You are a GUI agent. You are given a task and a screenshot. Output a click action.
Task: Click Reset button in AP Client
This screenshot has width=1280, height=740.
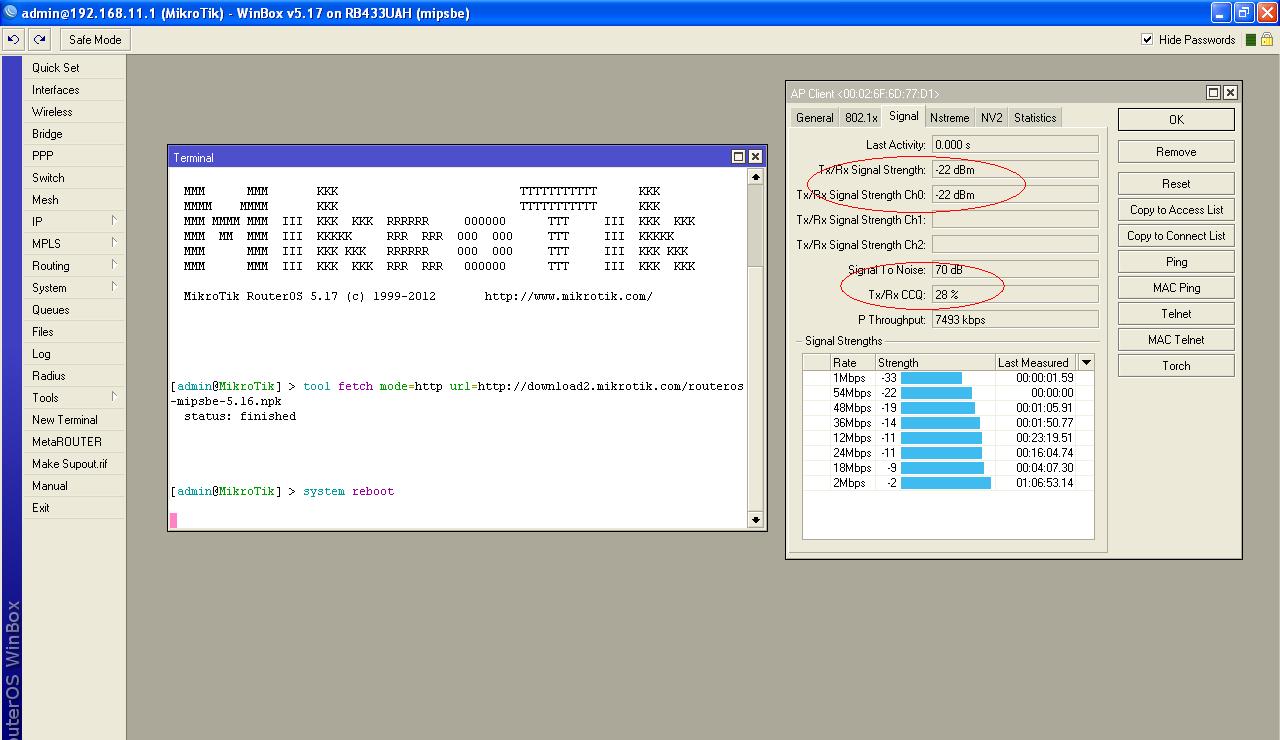1176,184
